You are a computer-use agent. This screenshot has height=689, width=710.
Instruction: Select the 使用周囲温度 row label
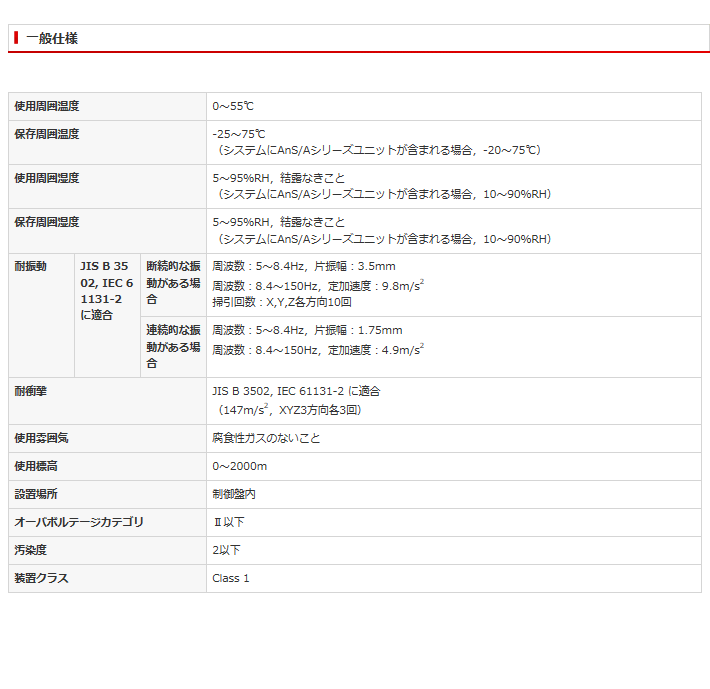[x=47, y=106]
